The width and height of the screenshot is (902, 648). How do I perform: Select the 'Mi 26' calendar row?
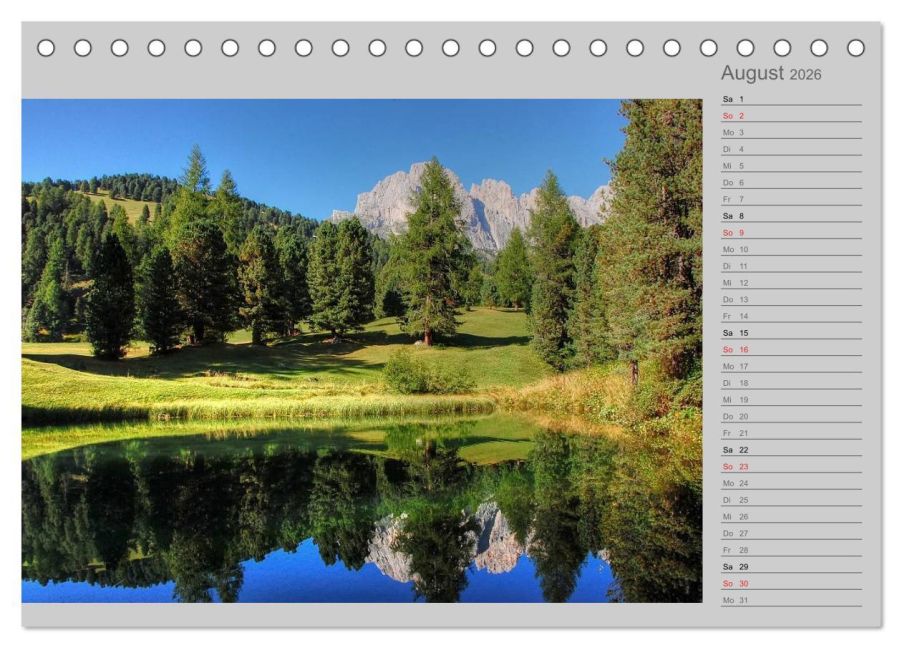click(792, 516)
